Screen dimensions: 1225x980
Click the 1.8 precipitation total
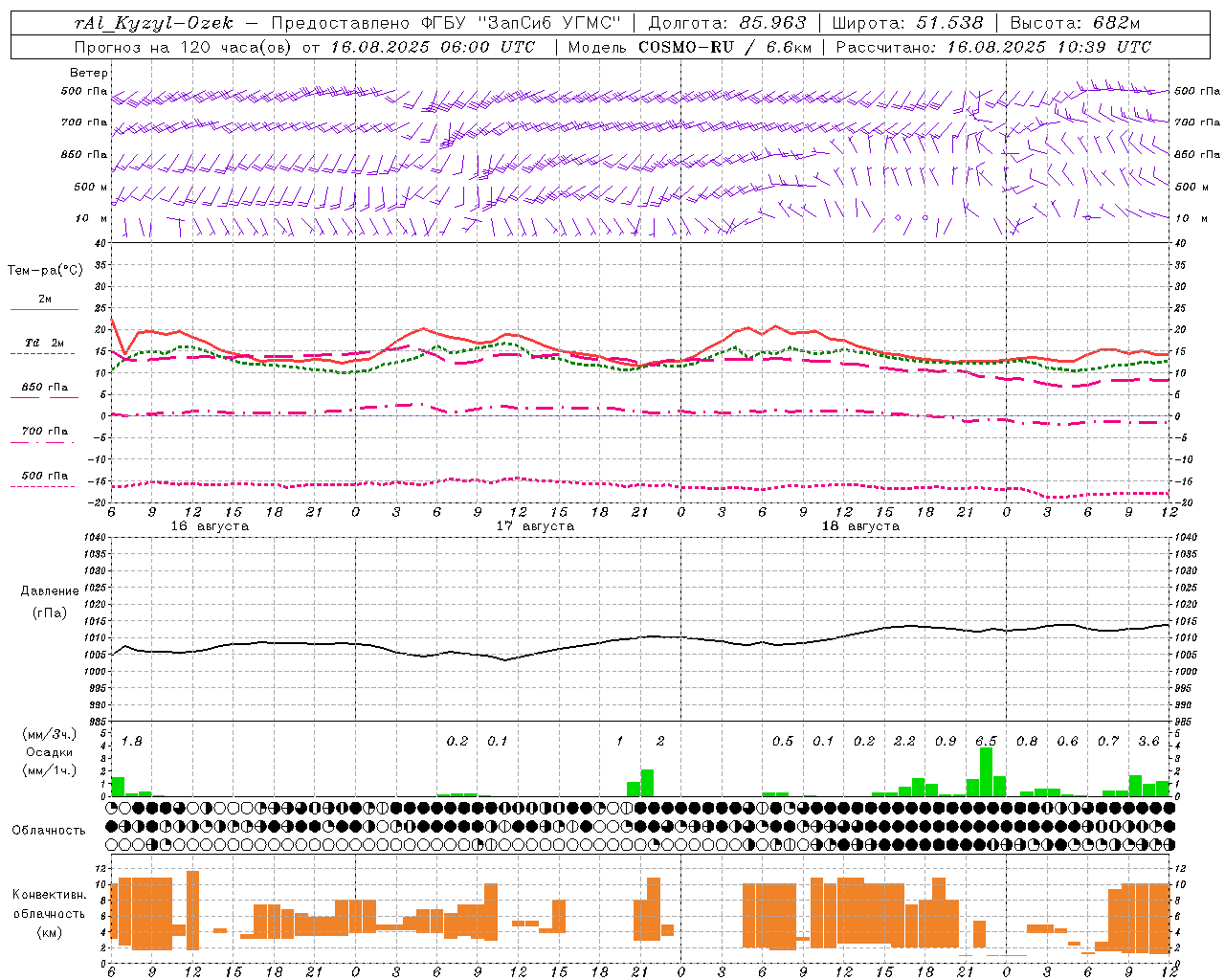coord(132,742)
